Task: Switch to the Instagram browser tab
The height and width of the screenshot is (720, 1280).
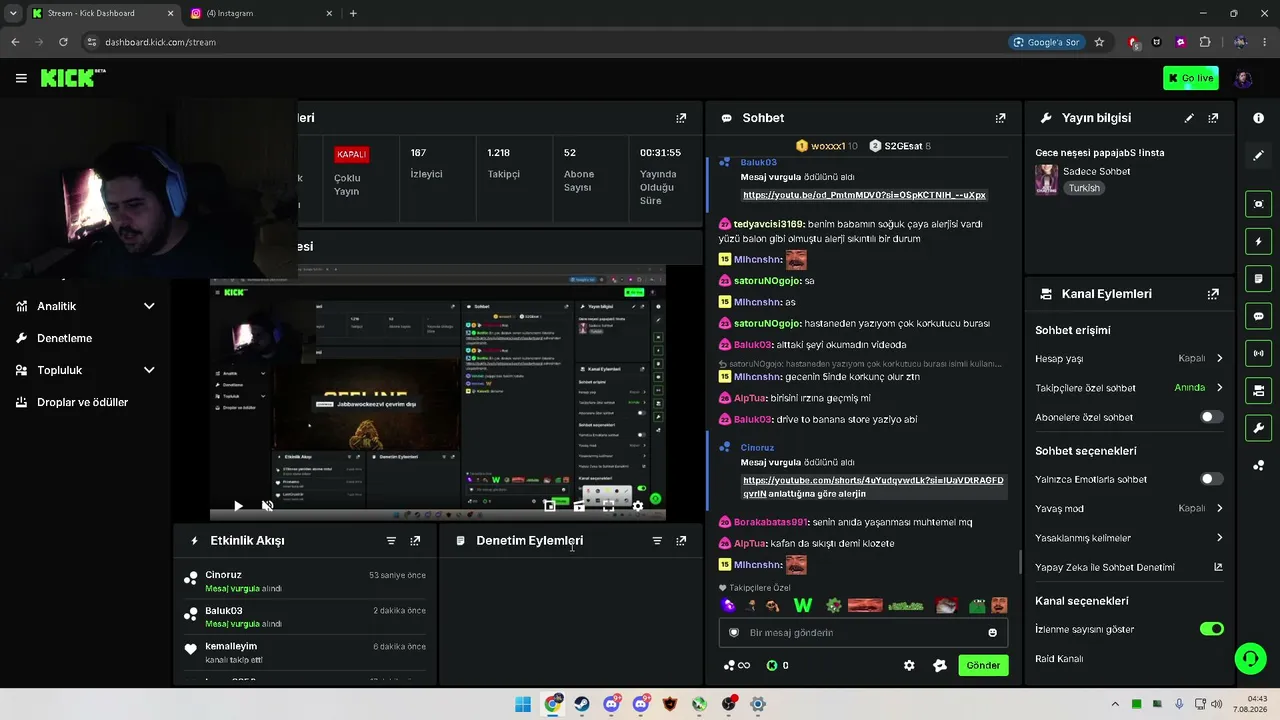Action: point(262,13)
